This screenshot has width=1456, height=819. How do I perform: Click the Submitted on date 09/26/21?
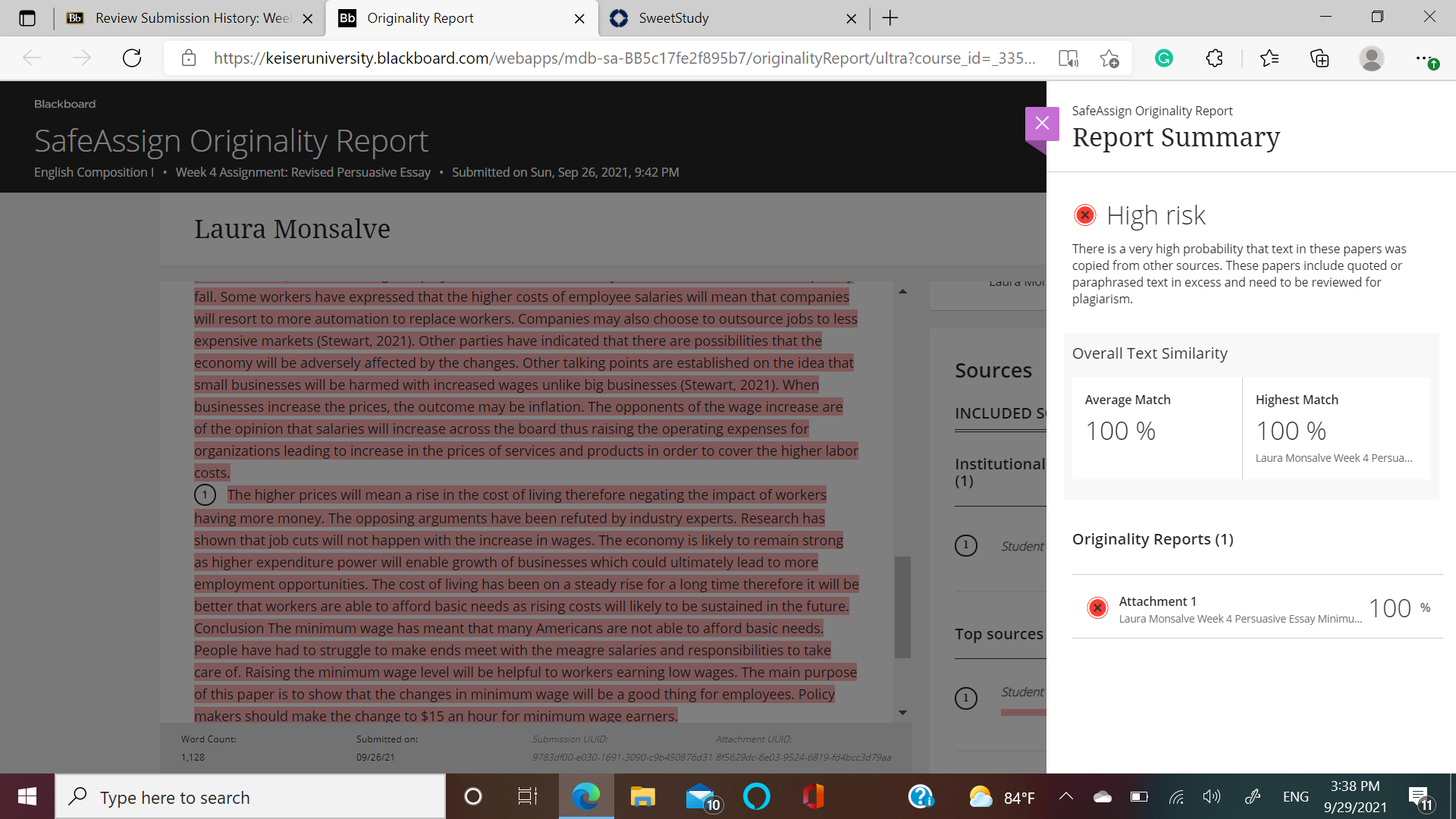[x=375, y=758]
